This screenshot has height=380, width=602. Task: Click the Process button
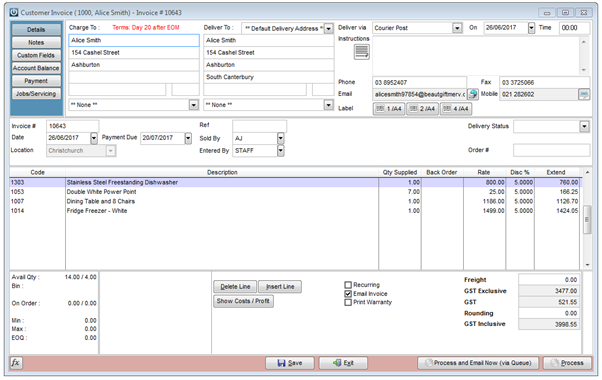coord(567,363)
